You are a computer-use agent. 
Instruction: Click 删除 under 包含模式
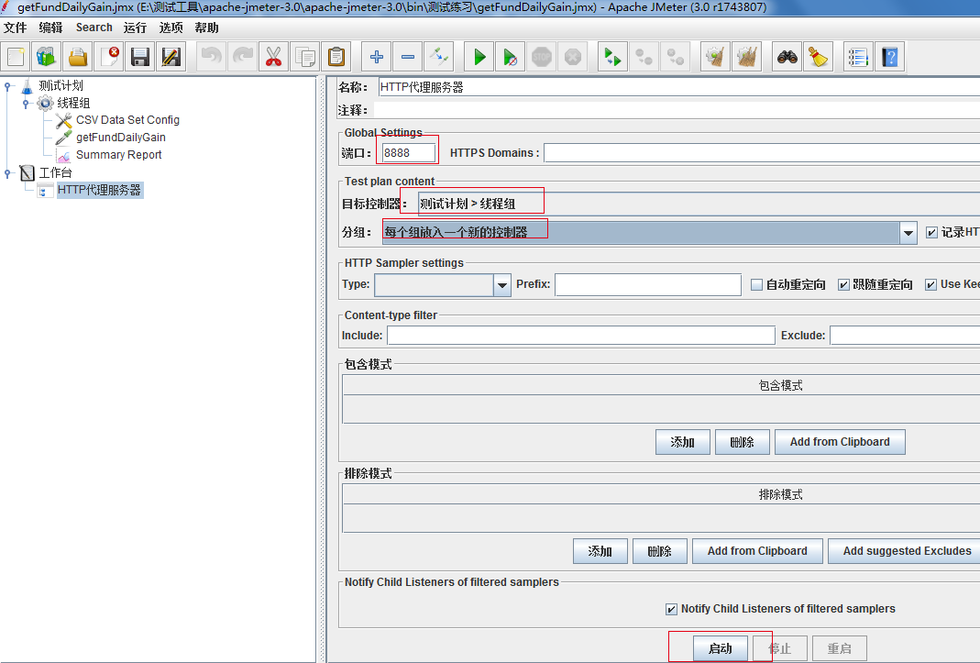click(x=742, y=442)
